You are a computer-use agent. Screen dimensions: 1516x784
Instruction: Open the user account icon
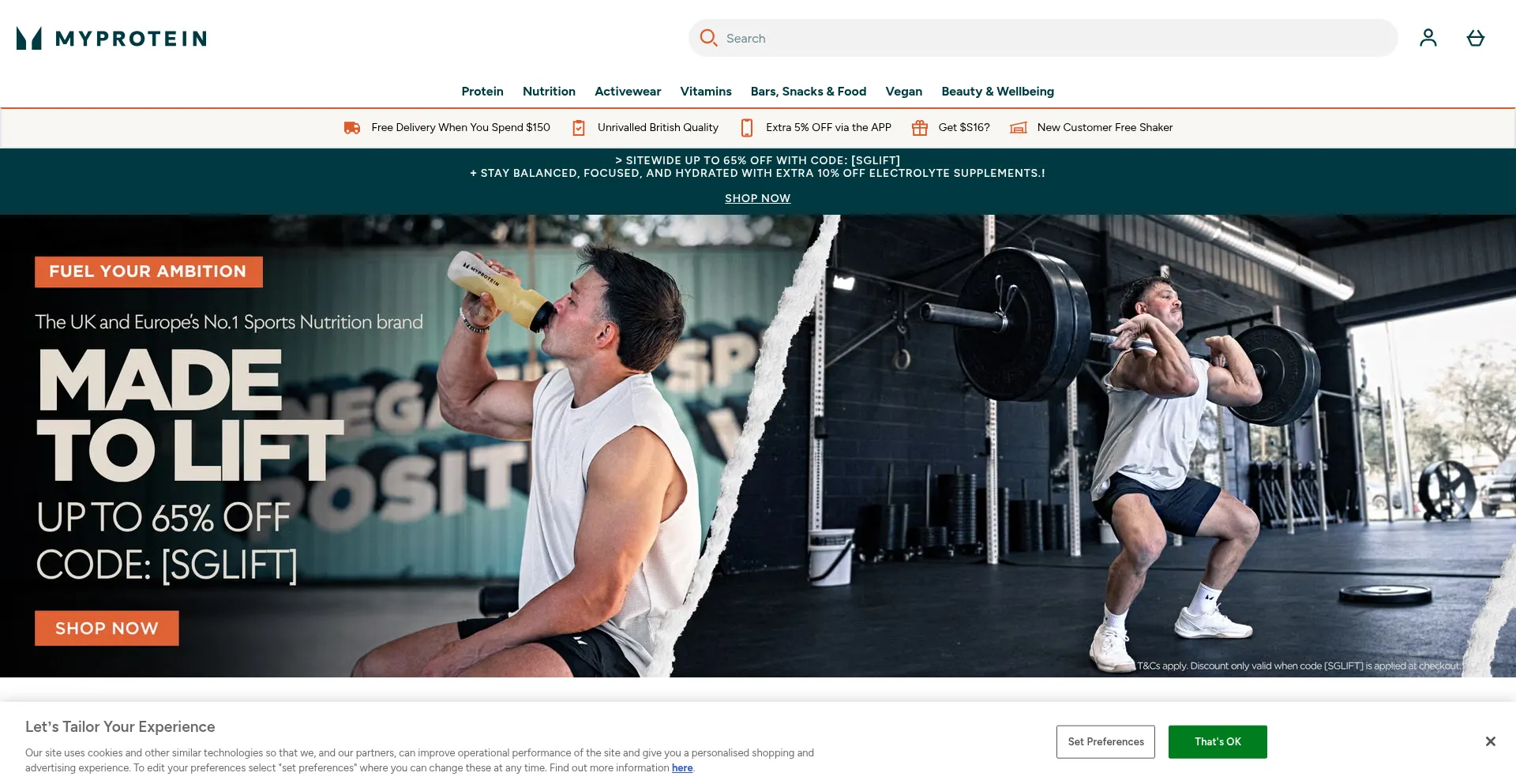[x=1428, y=38]
